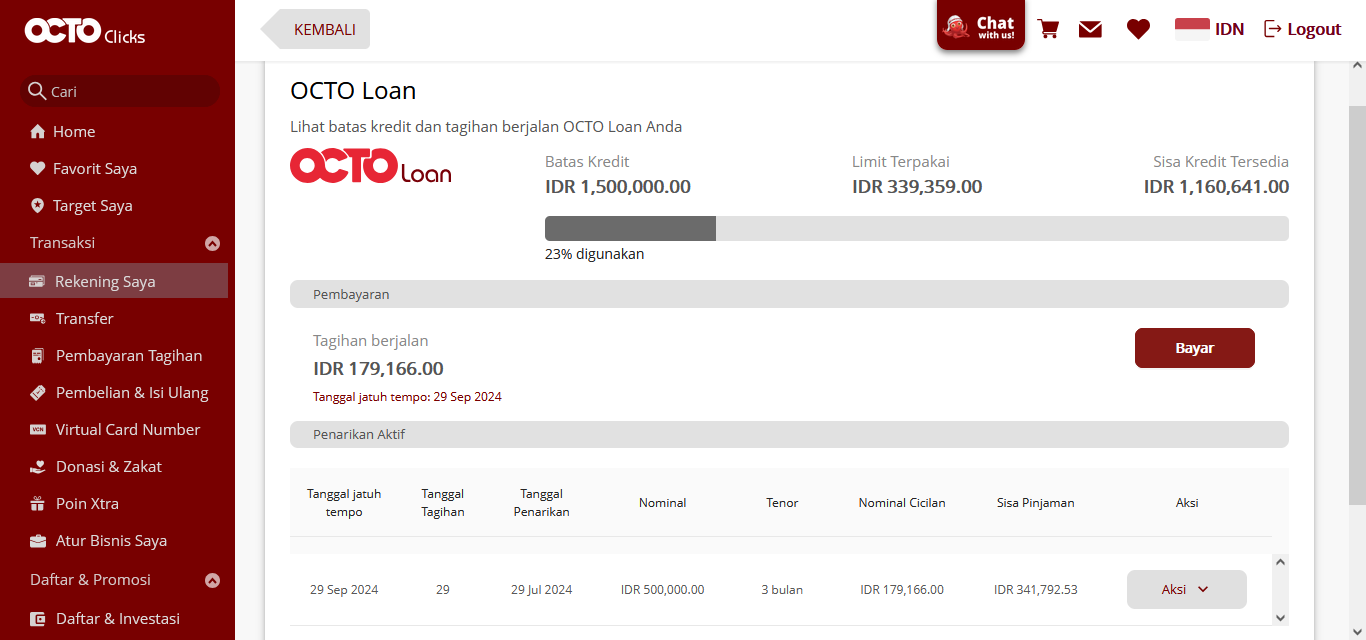Click the Tanggal jatuh tempo column header

pyautogui.click(x=344, y=503)
